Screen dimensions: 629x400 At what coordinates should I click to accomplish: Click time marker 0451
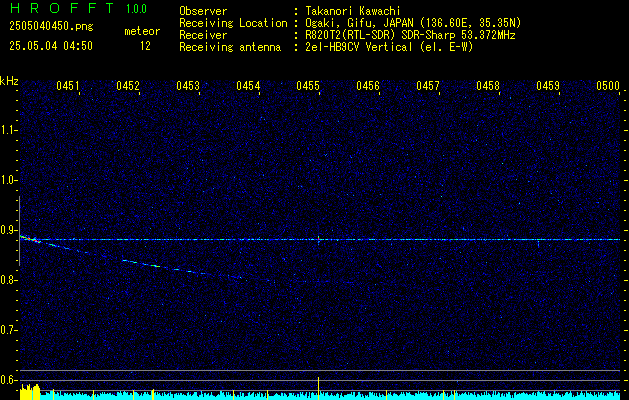(67, 85)
